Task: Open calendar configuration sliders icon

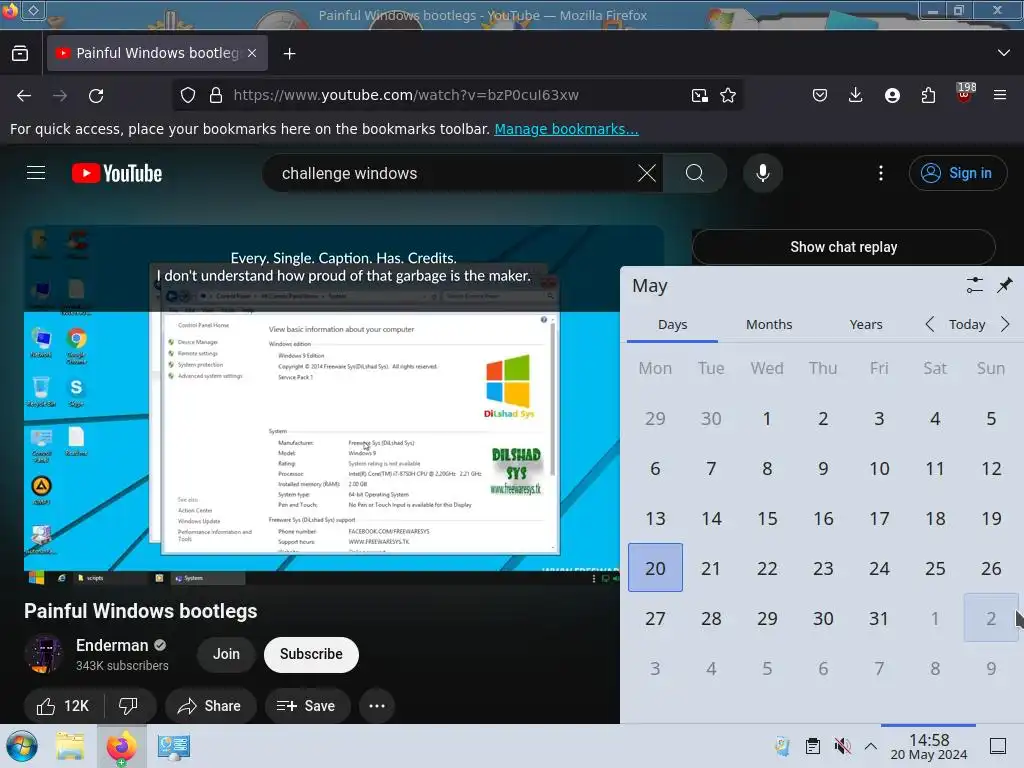Action: 974,285
